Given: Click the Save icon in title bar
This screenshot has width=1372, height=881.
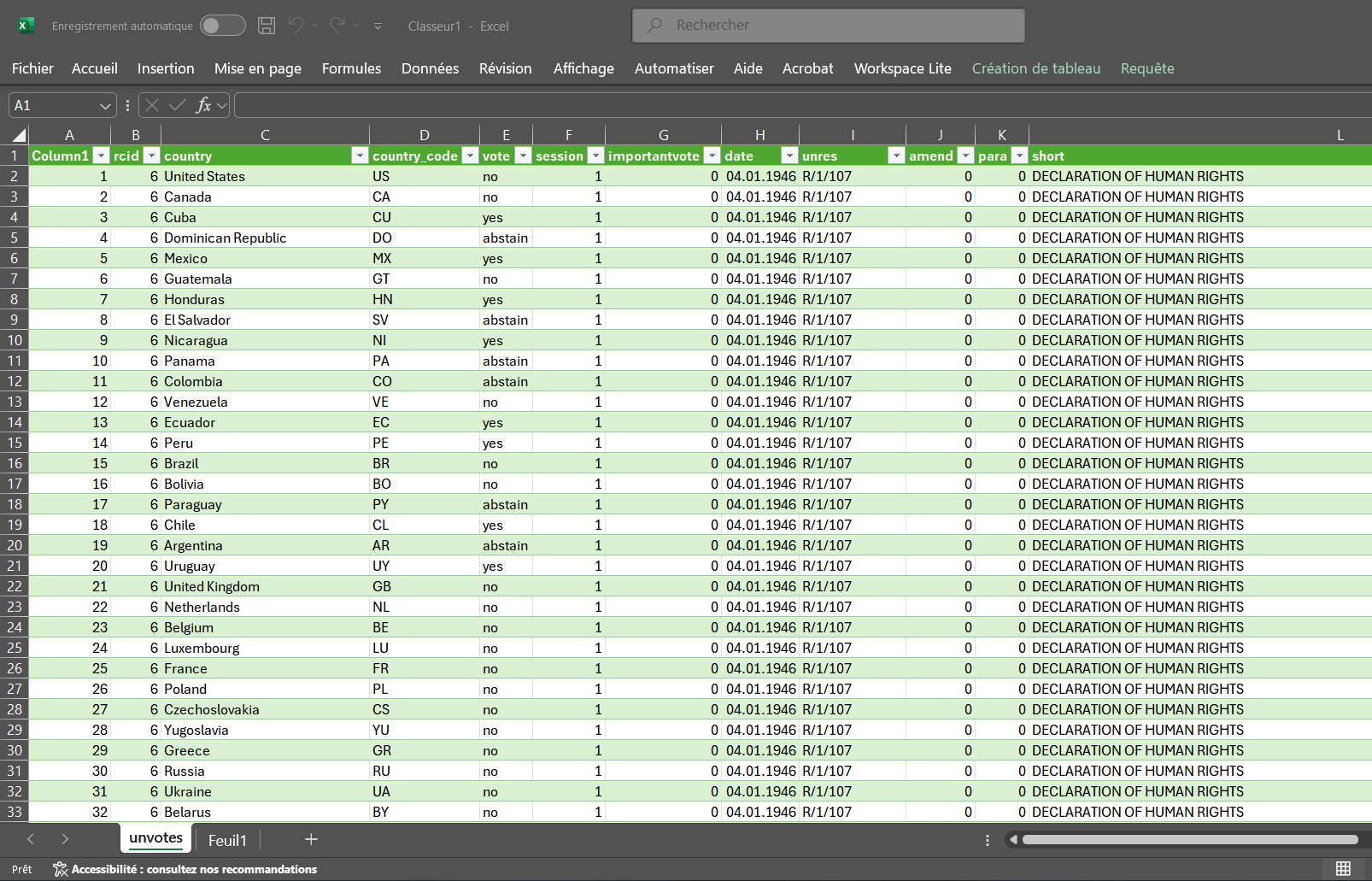Looking at the screenshot, I should pos(267,26).
